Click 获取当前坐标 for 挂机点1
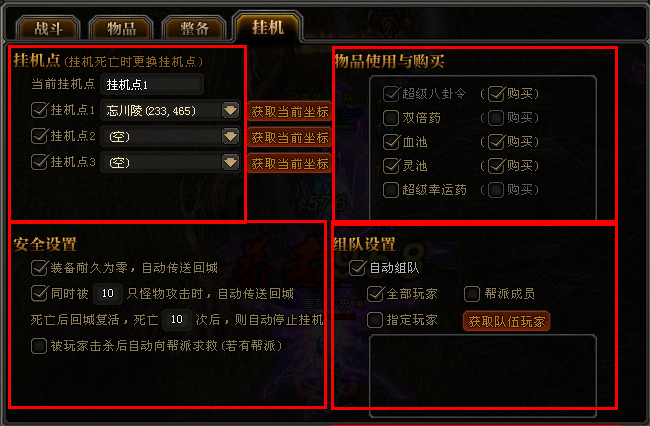 click(290, 111)
